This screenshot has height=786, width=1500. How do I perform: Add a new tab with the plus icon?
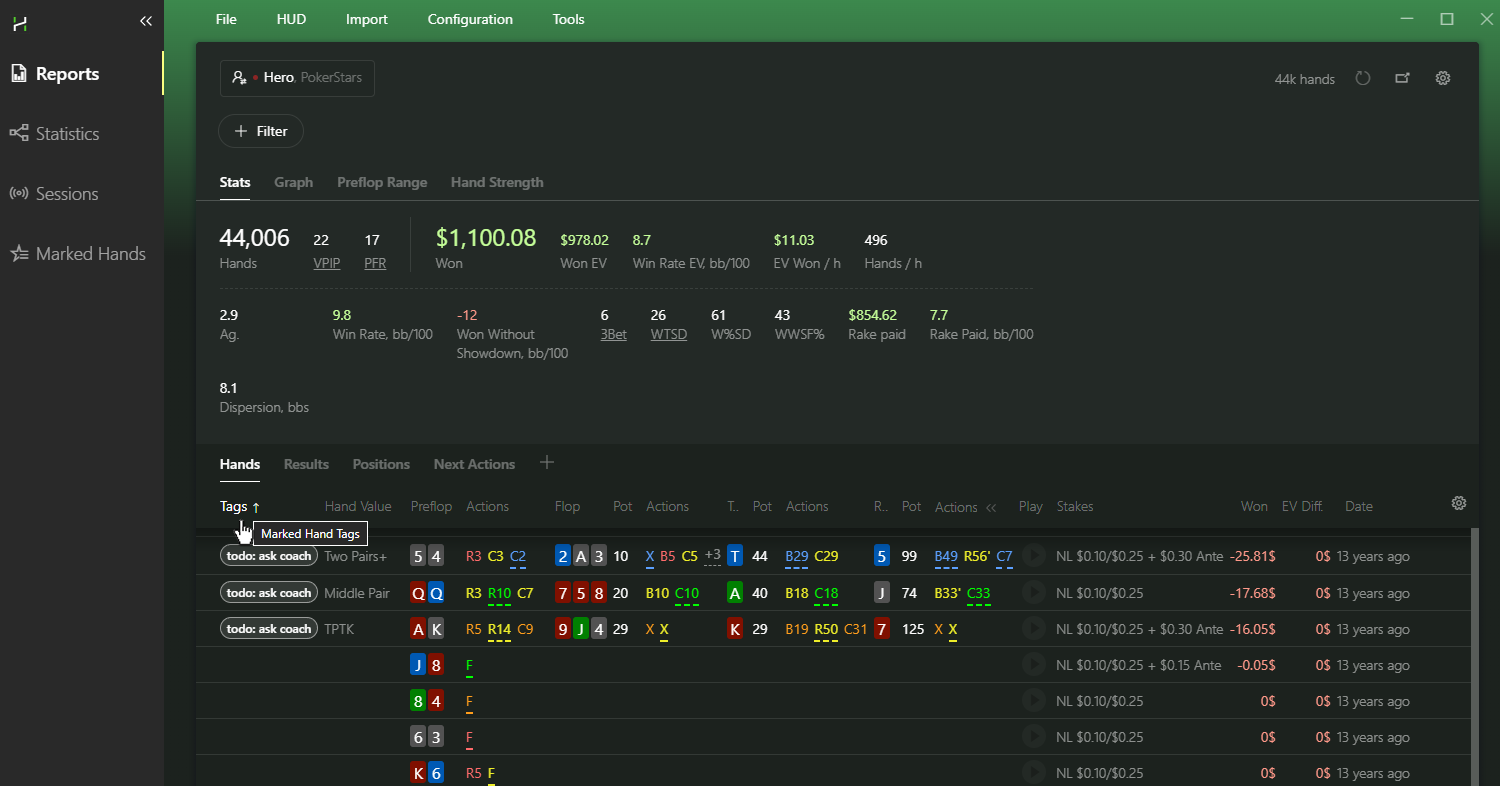(546, 462)
